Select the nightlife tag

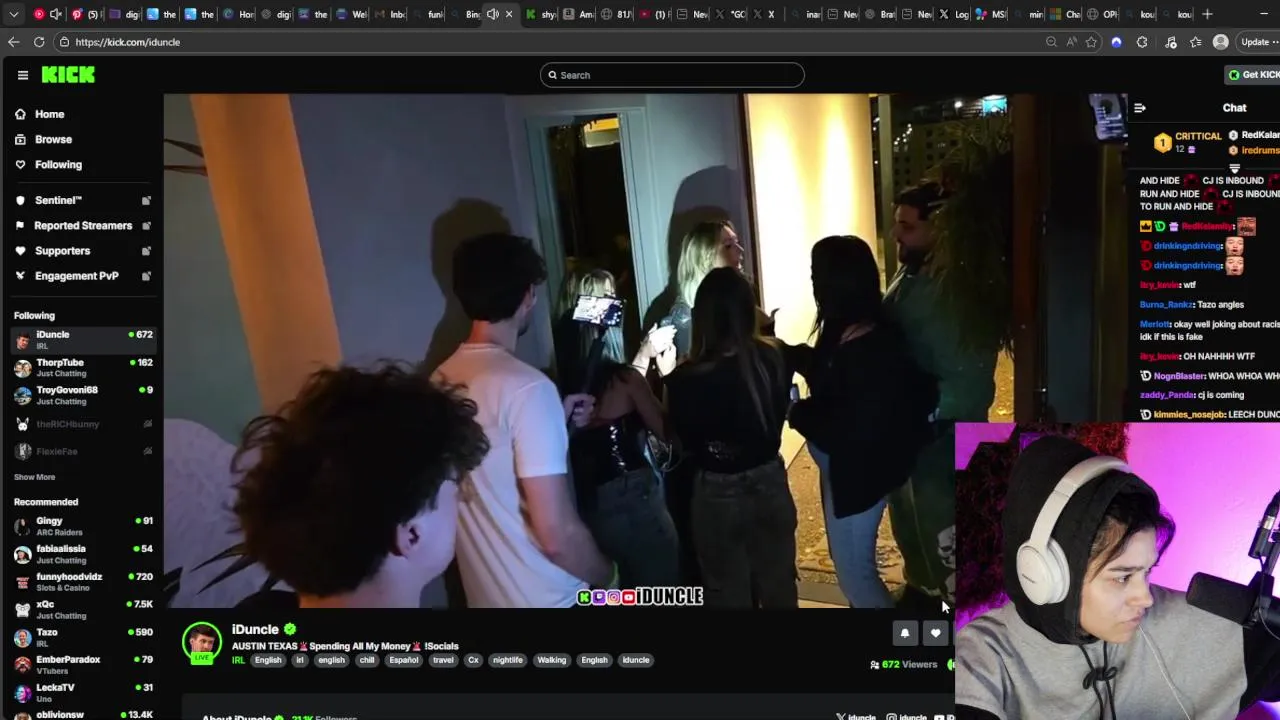507,660
